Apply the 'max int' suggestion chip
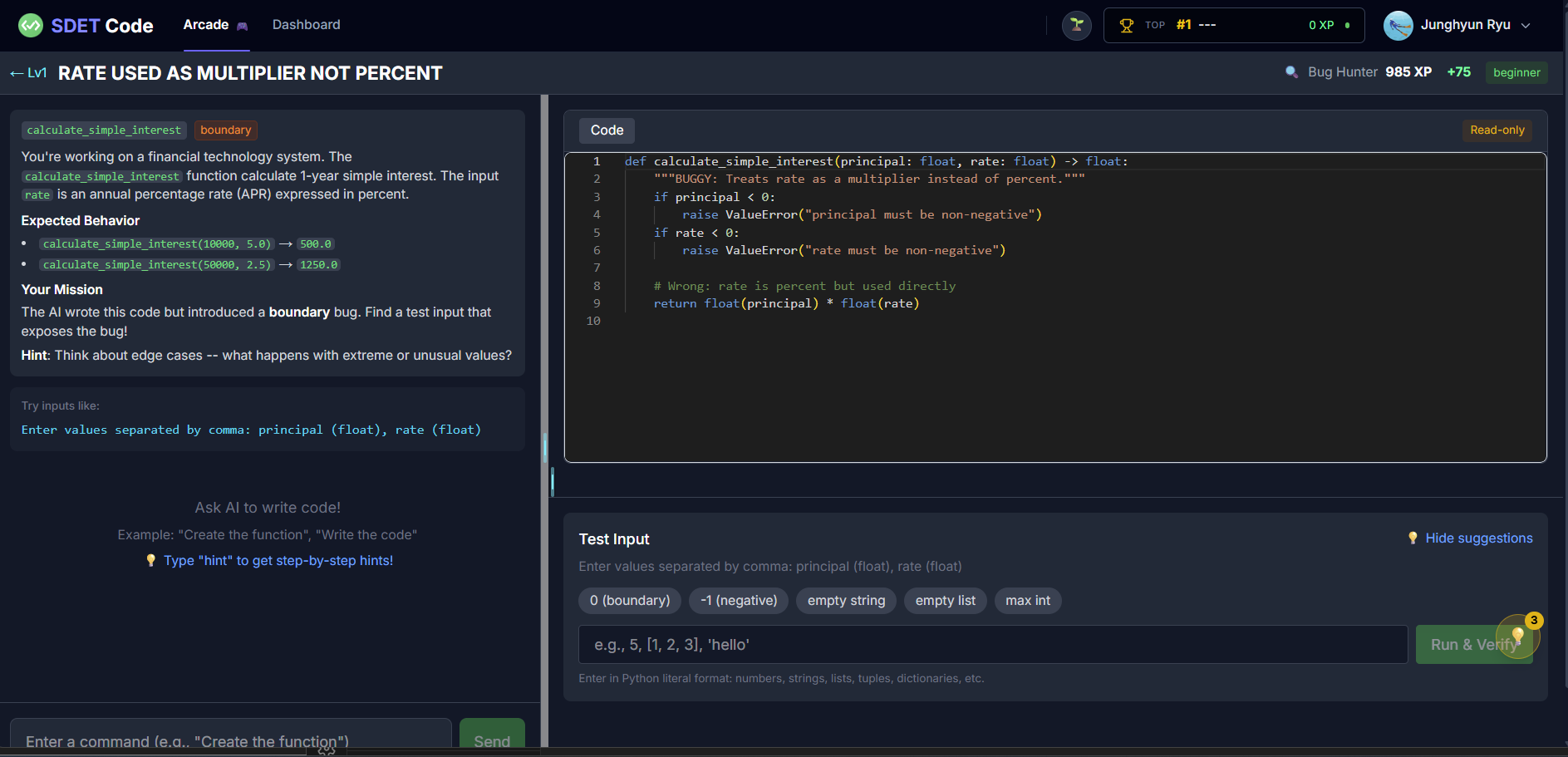This screenshot has height=757, width=1568. (1027, 600)
